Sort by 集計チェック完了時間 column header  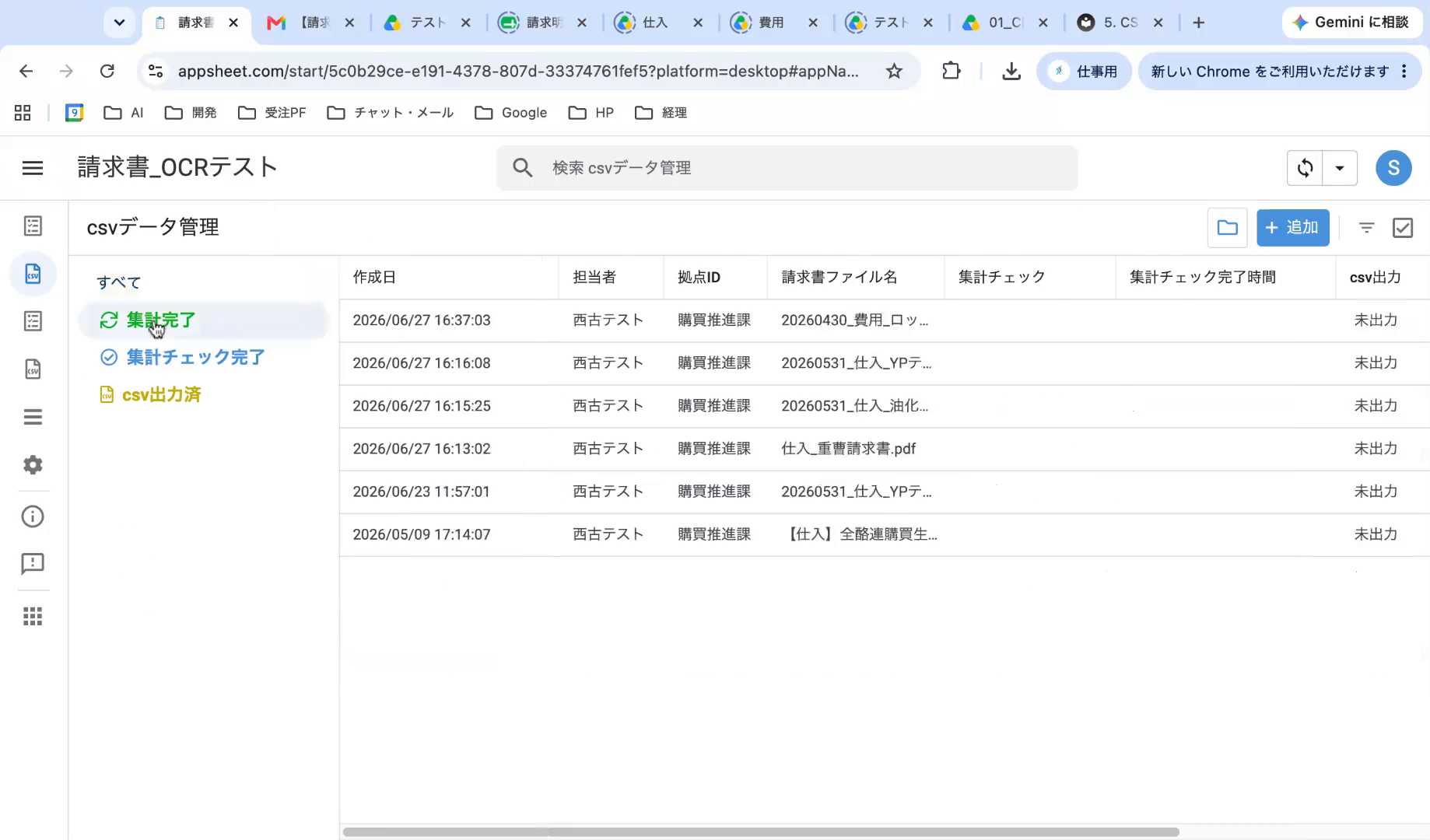click(1203, 277)
